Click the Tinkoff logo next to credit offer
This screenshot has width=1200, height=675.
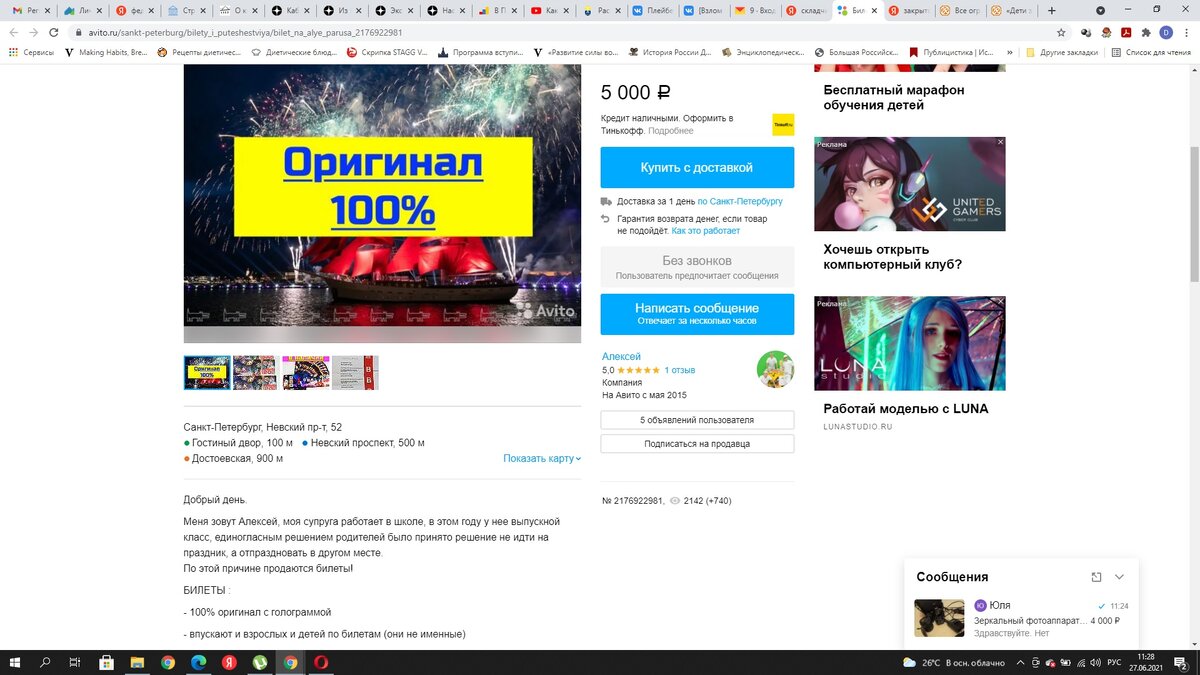pos(781,123)
